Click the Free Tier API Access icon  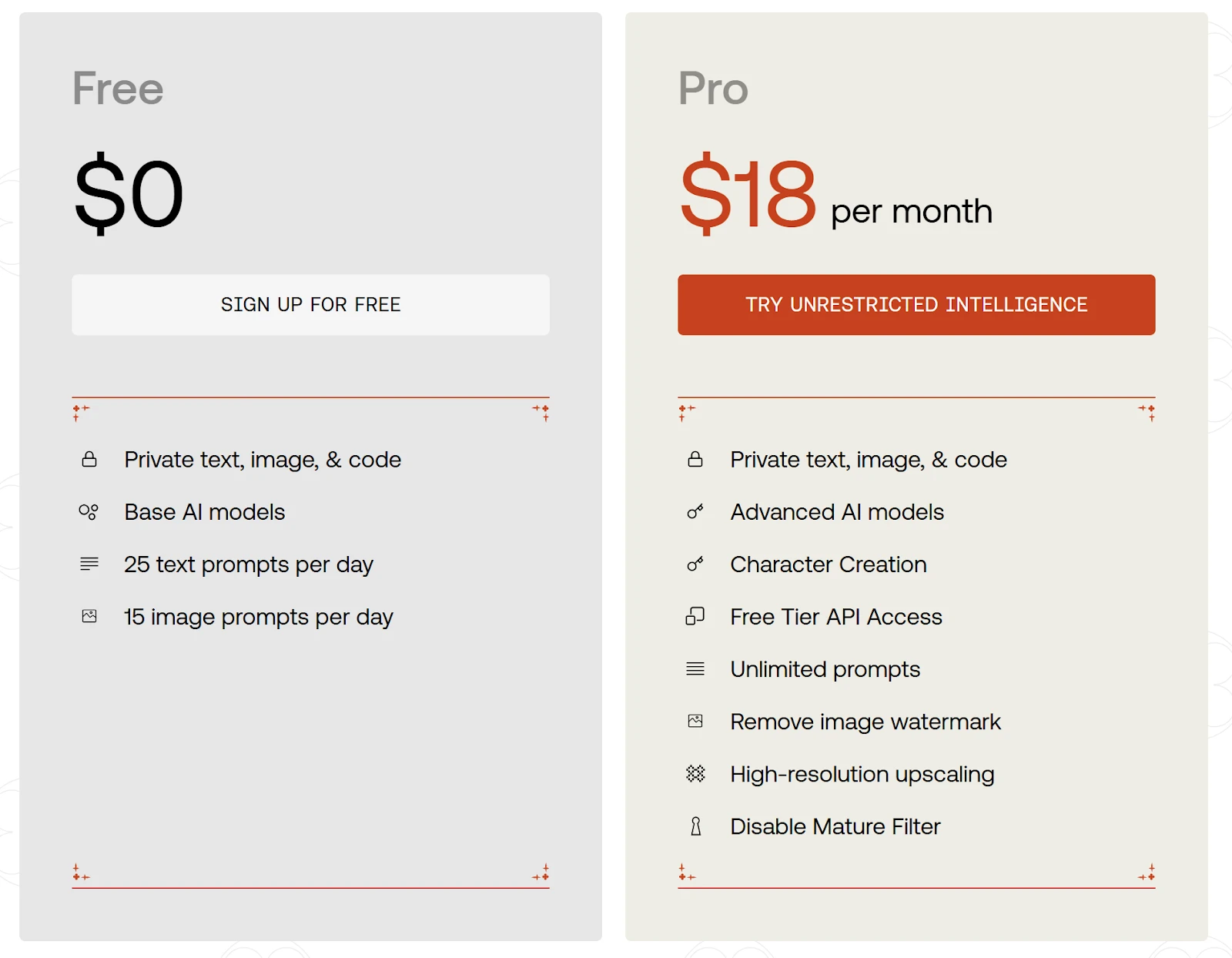(x=695, y=617)
